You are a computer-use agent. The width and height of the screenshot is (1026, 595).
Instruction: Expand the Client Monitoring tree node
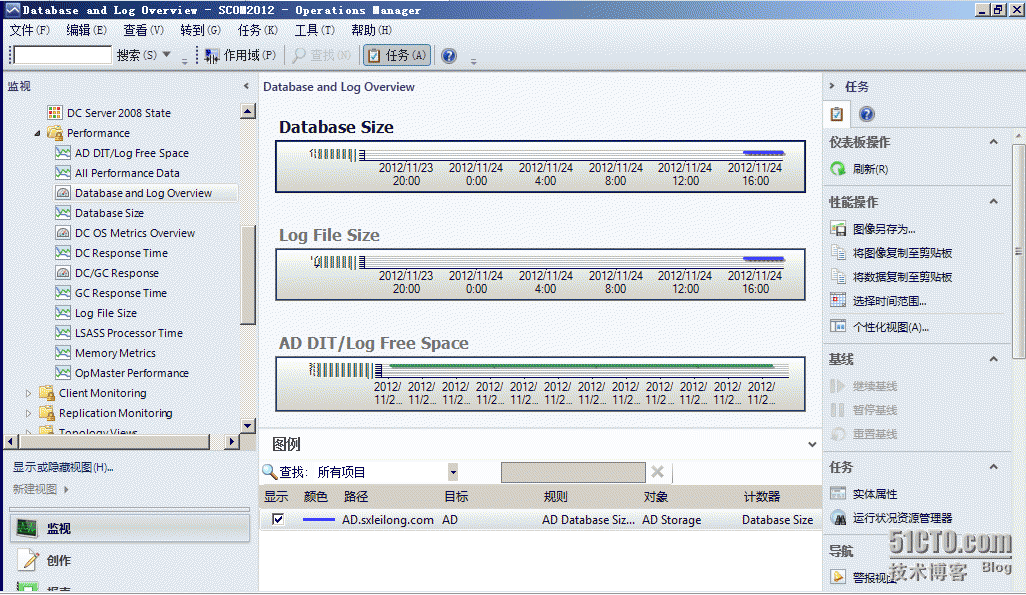[x=28, y=393]
